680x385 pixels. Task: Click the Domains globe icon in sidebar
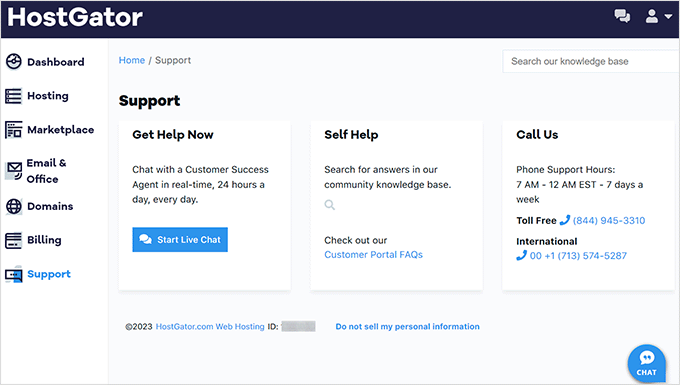coord(13,206)
